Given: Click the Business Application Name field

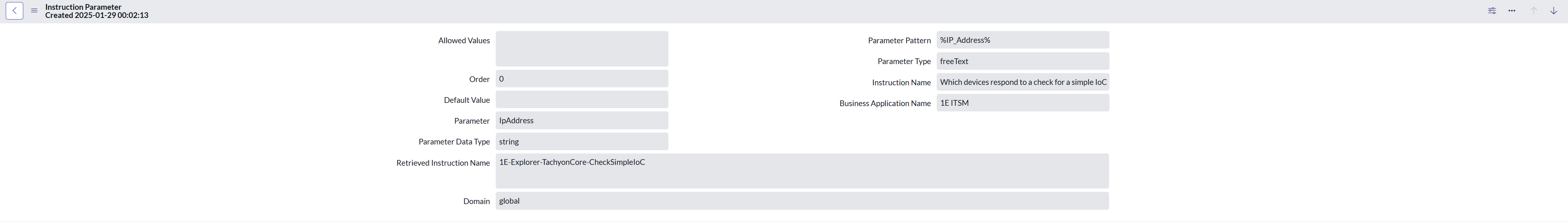Looking at the screenshot, I should pyautogui.click(x=1022, y=103).
